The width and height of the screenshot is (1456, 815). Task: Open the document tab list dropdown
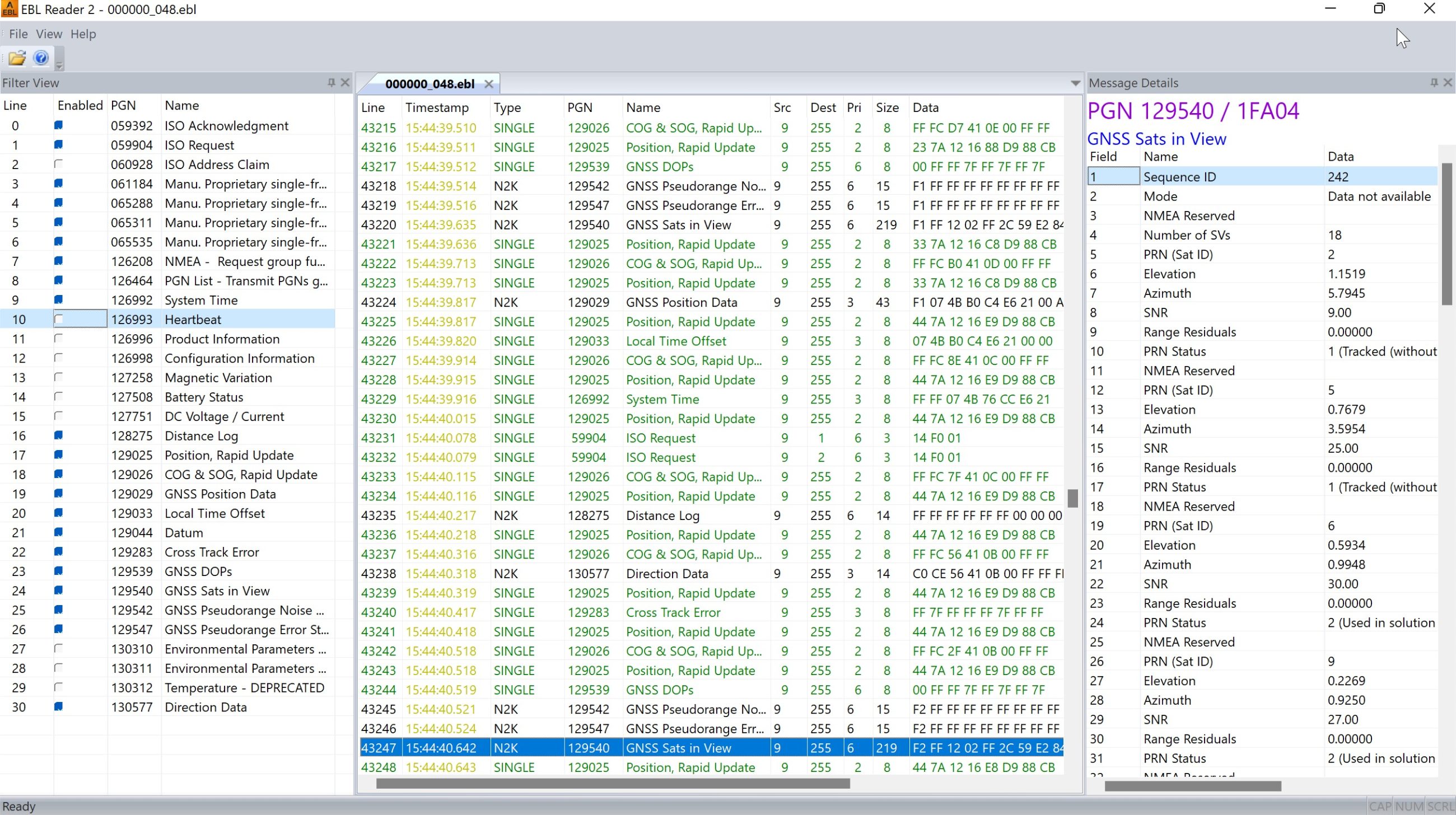[1075, 83]
